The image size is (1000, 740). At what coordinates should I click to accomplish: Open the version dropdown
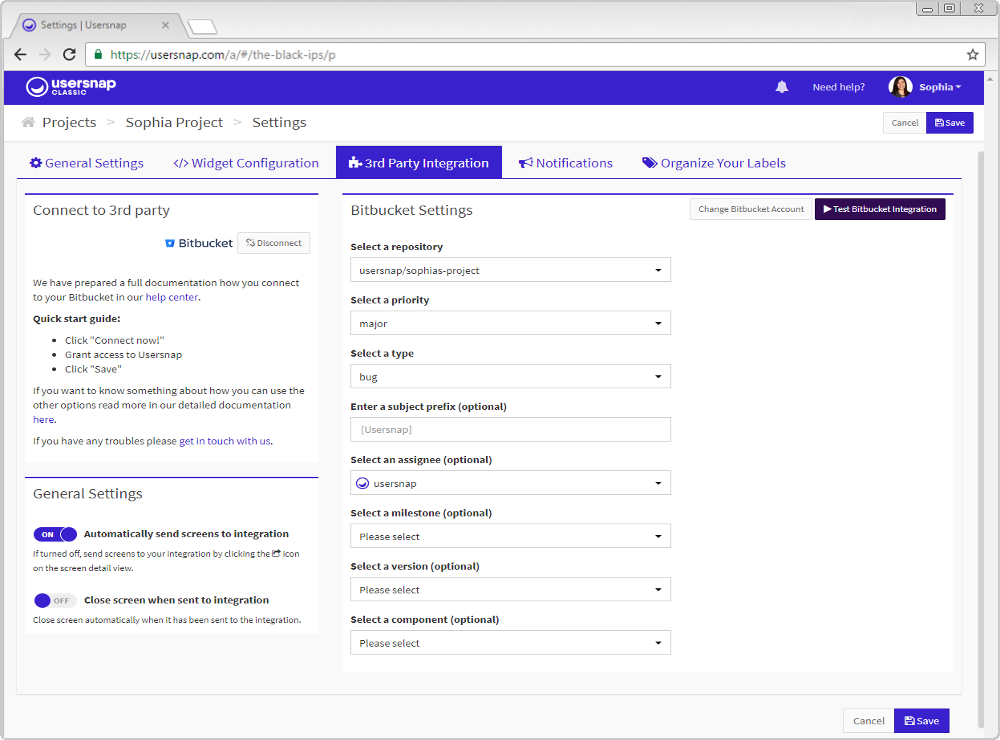510,589
